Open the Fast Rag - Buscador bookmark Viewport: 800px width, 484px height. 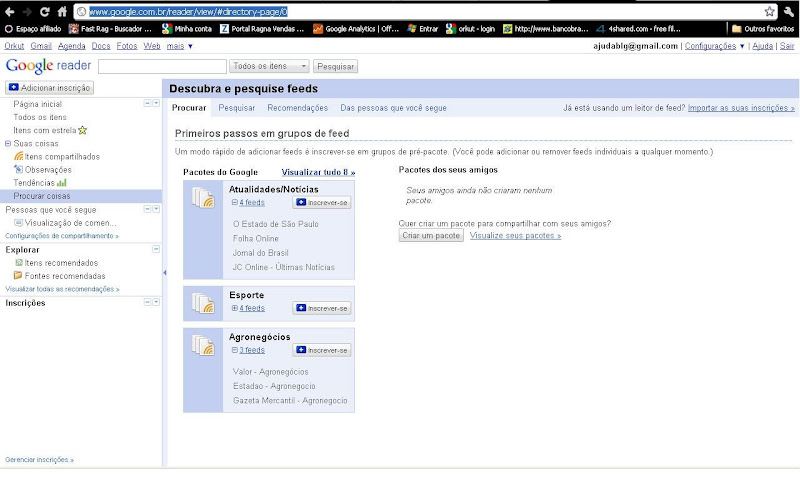pos(110,29)
